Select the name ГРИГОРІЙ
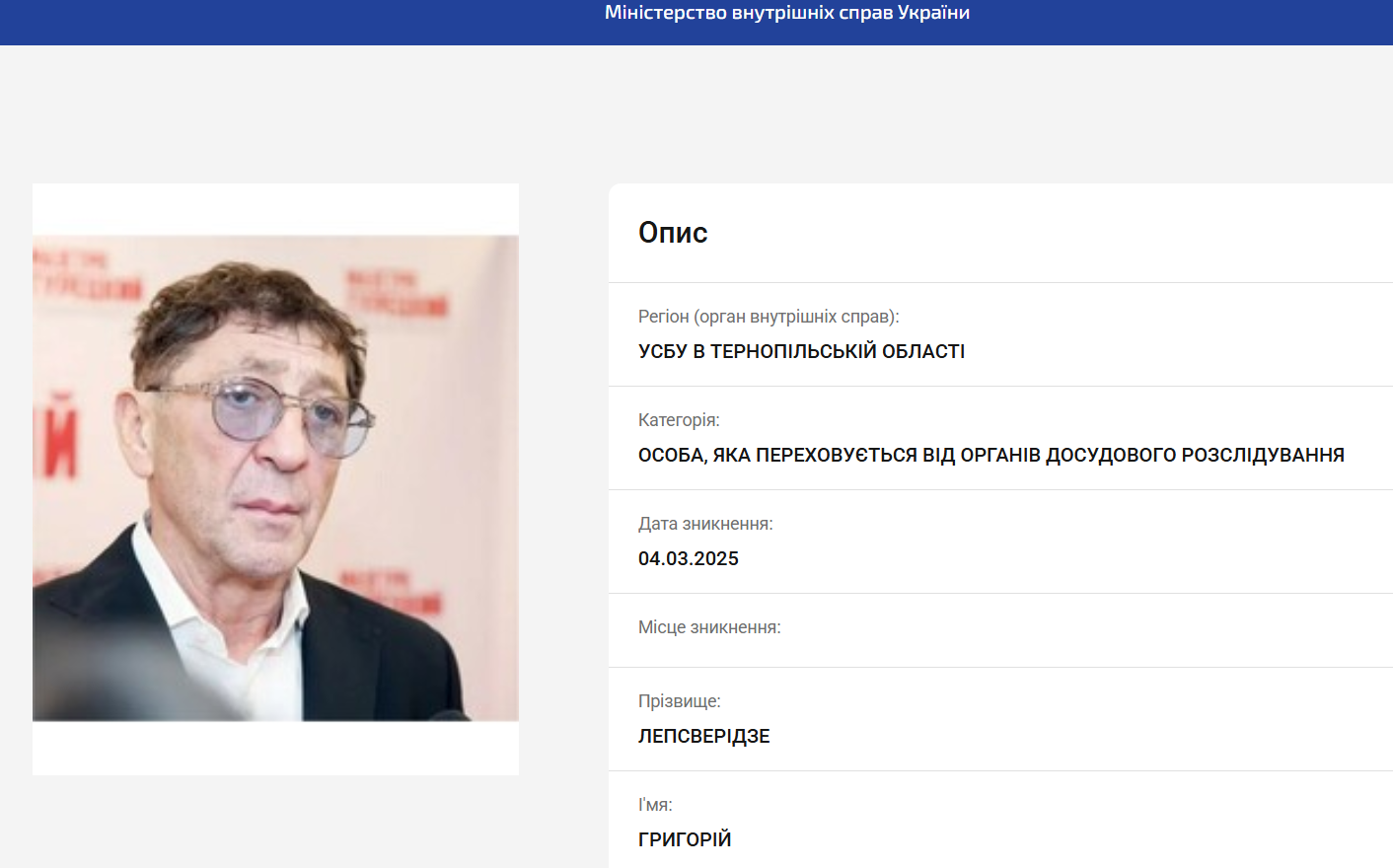The width and height of the screenshot is (1393, 868). pos(685,839)
